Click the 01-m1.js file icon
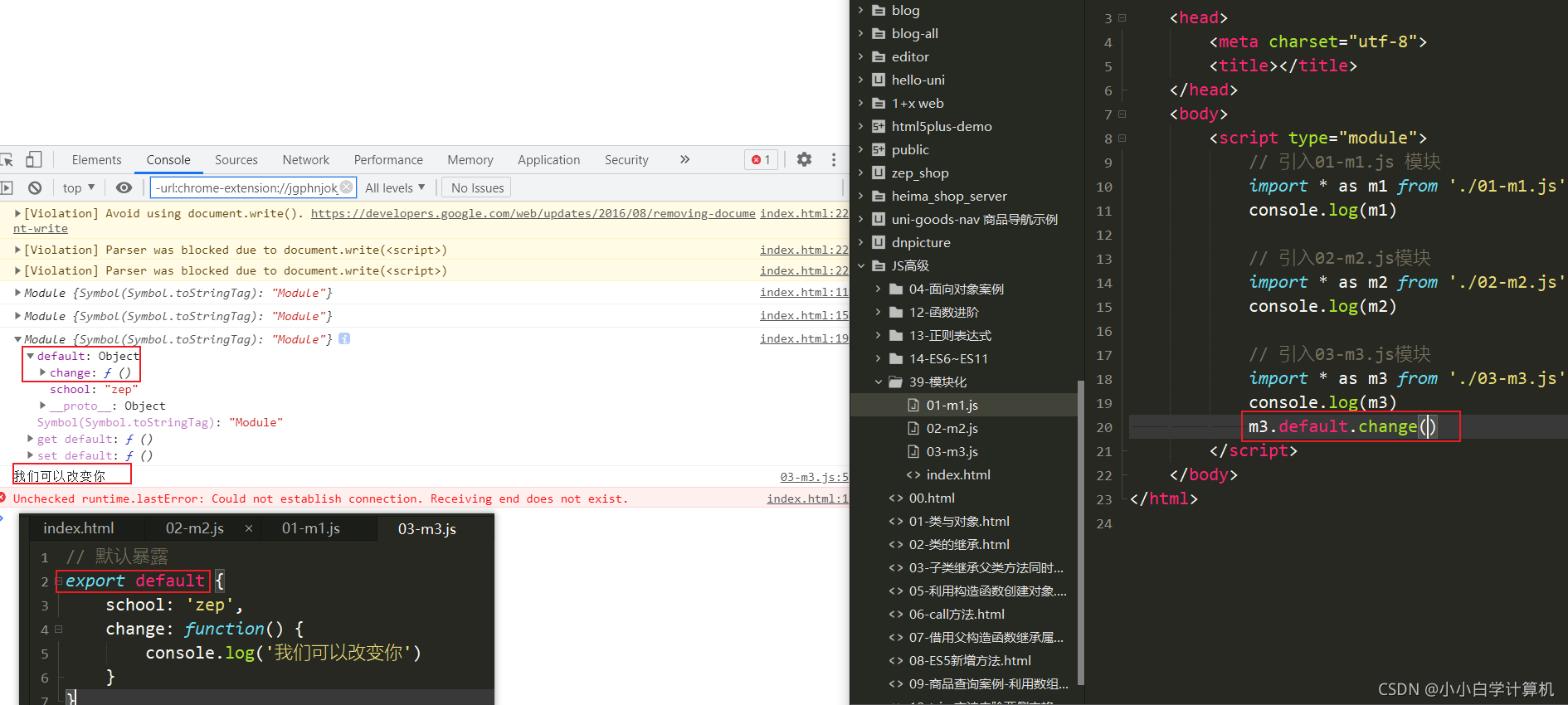1568x705 pixels. tap(913, 405)
